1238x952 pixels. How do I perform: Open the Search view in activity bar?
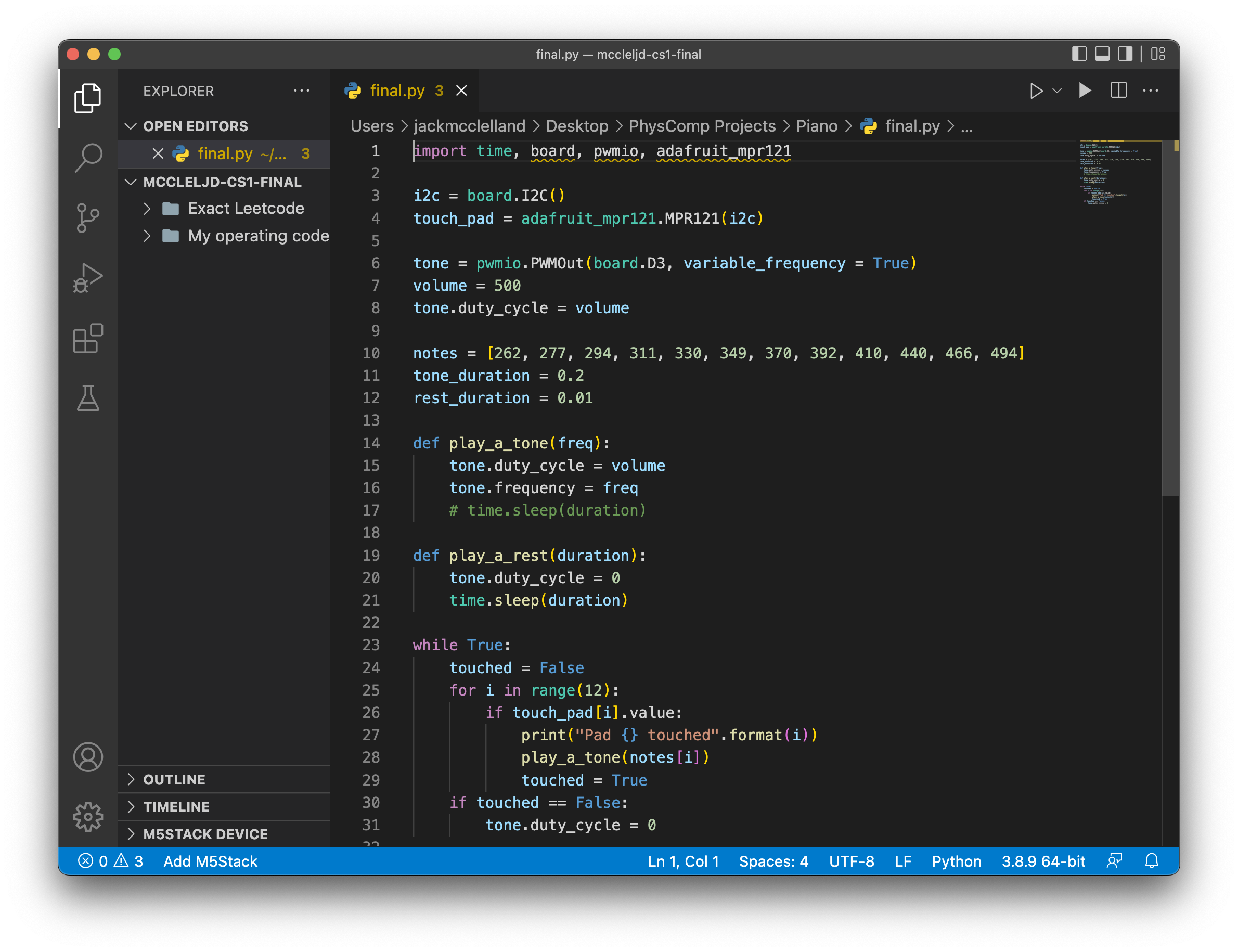(88, 158)
